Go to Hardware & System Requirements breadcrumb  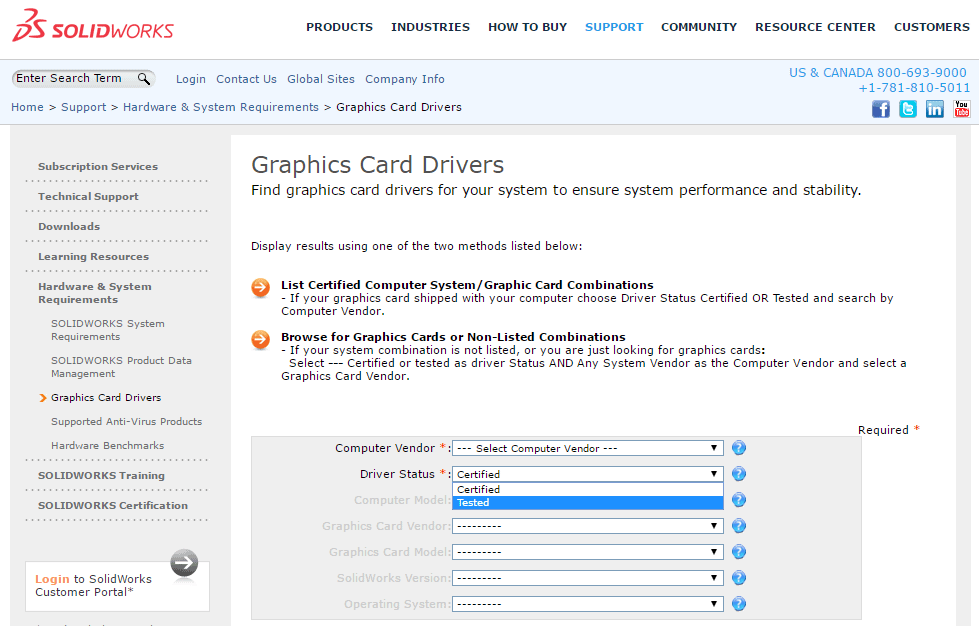pyautogui.click(x=221, y=107)
